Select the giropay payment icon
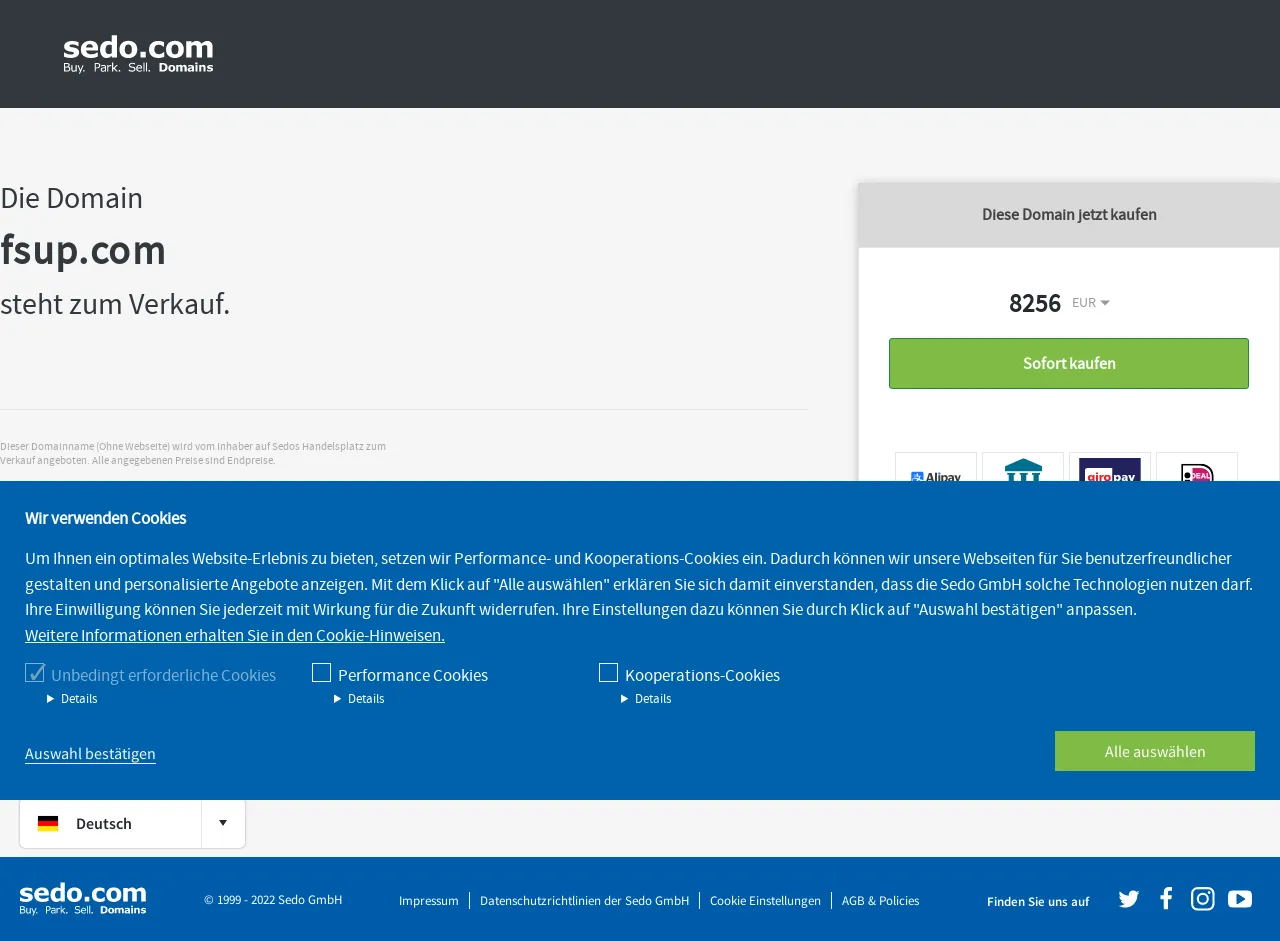This screenshot has width=1280, height=941. coord(1110,468)
